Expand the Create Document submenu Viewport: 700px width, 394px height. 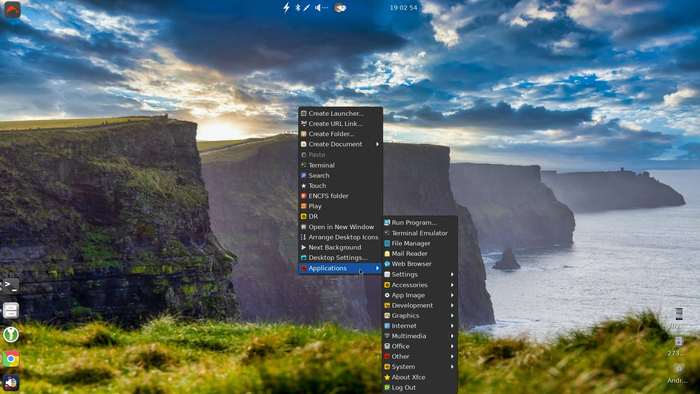click(341, 144)
